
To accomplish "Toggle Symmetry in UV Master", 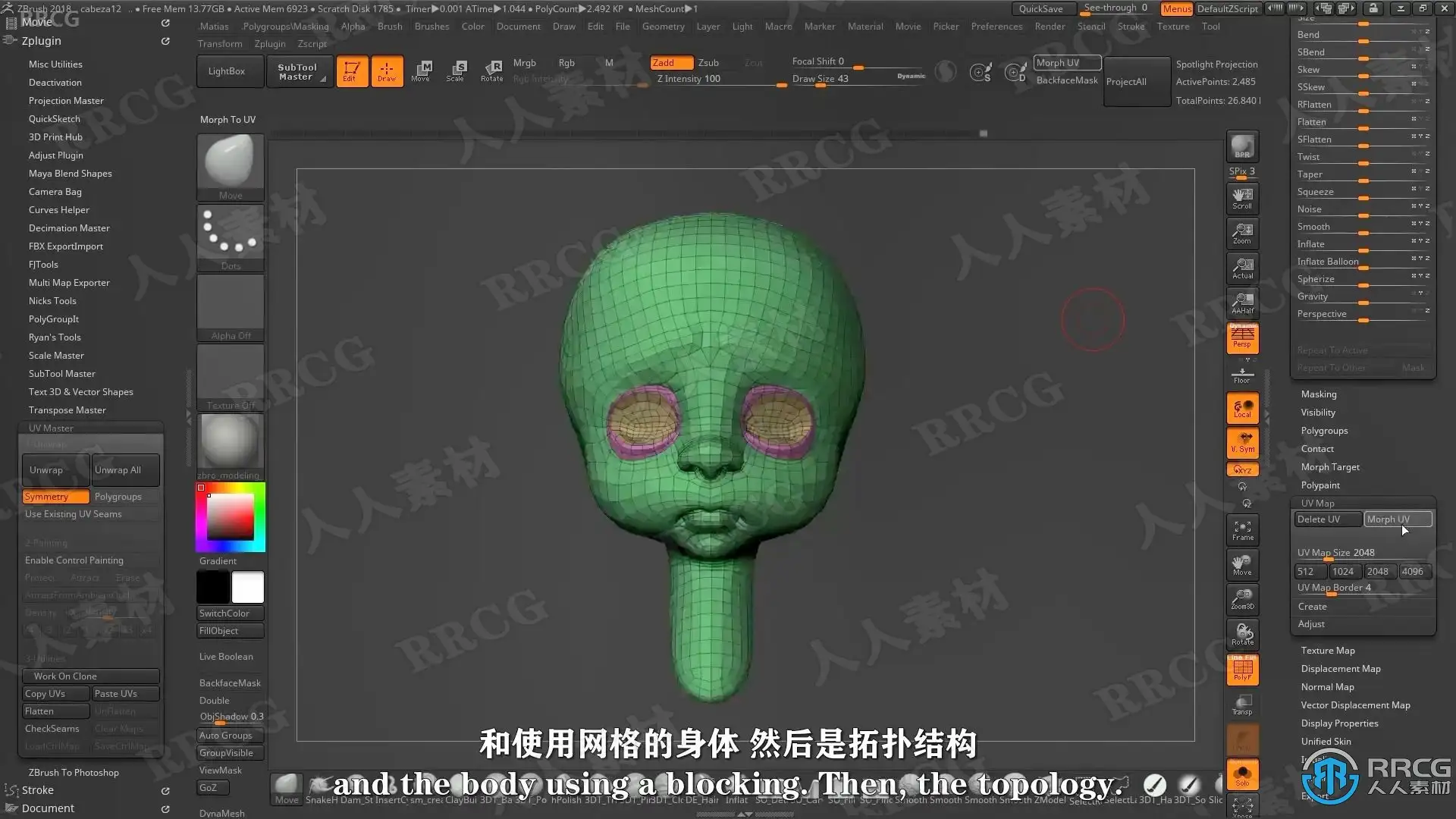I will (55, 497).
